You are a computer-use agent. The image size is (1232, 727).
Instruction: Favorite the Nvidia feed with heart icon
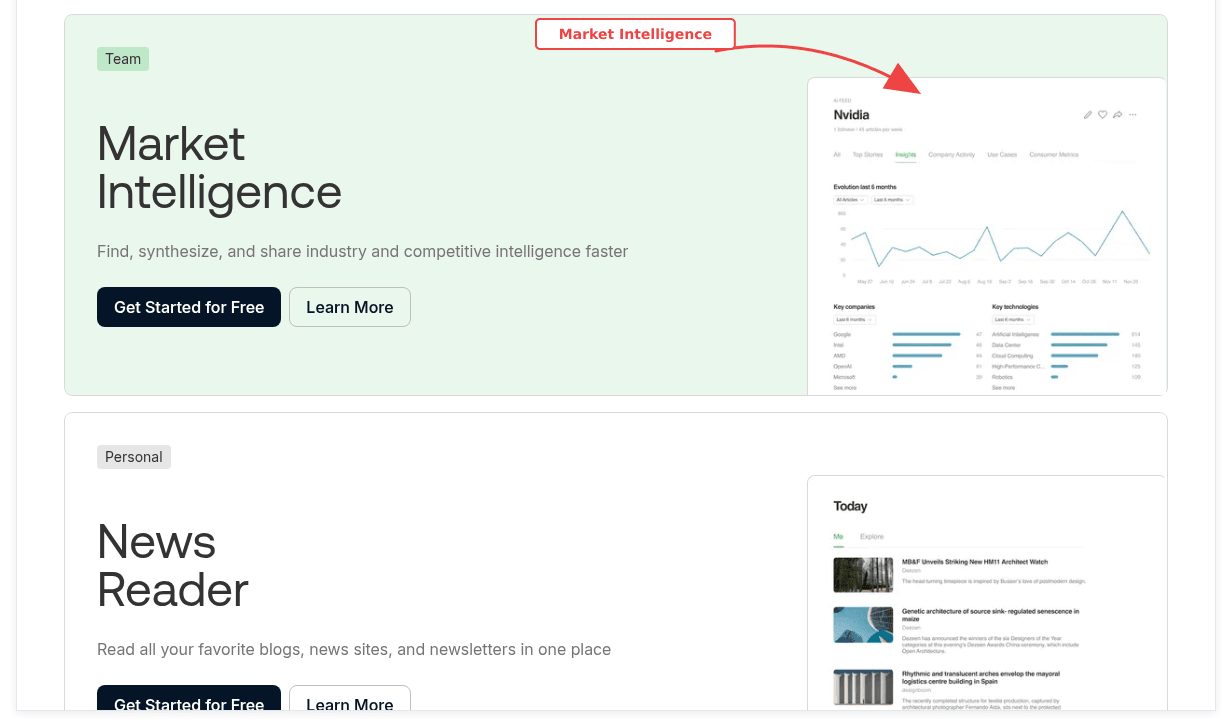pyautogui.click(x=1102, y=115)
